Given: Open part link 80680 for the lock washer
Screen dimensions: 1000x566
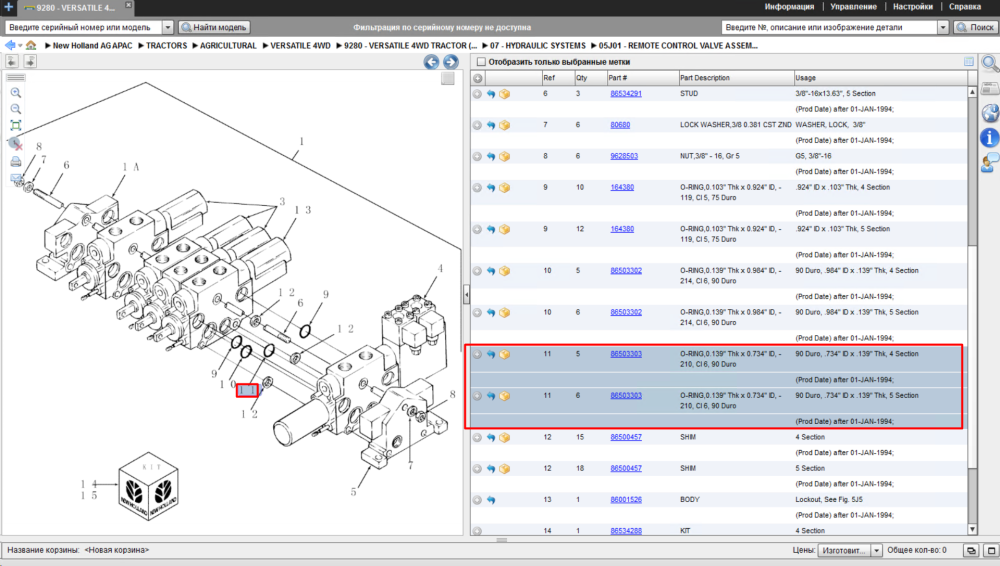Looking at the screenshot, I should coord(620,125).
